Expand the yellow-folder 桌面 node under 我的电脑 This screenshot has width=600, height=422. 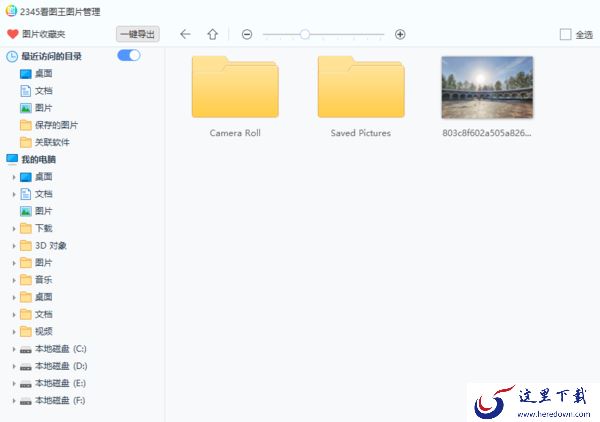click(x=14, y=298)
